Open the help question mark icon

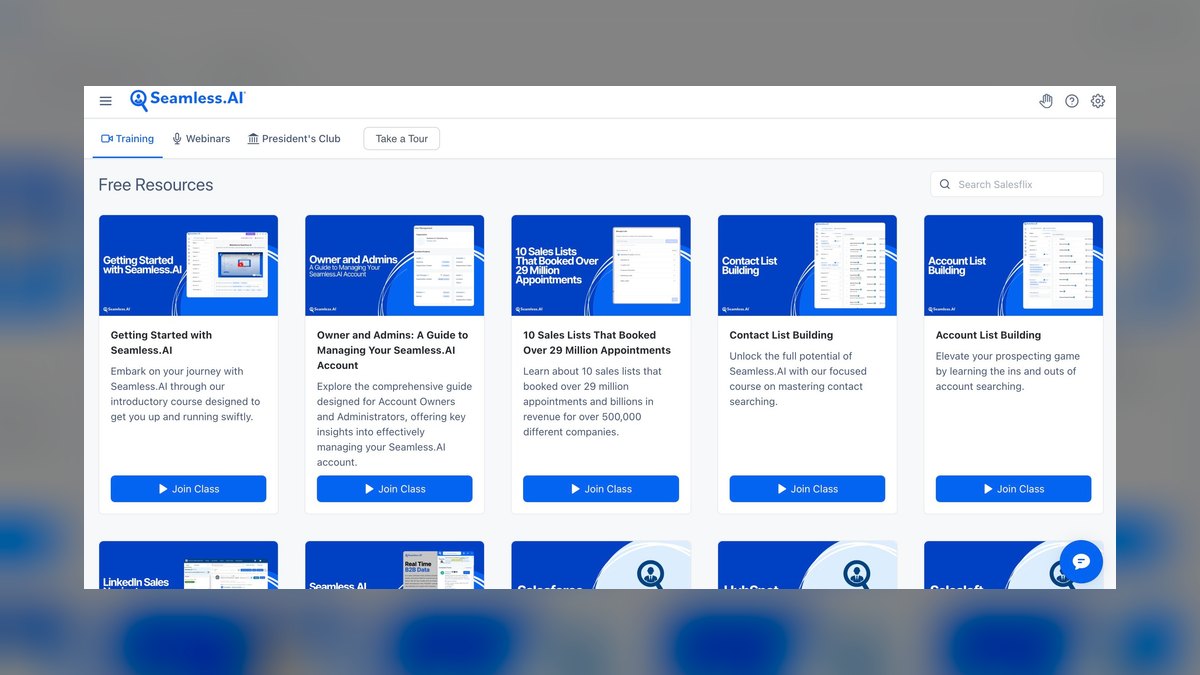1072,101
